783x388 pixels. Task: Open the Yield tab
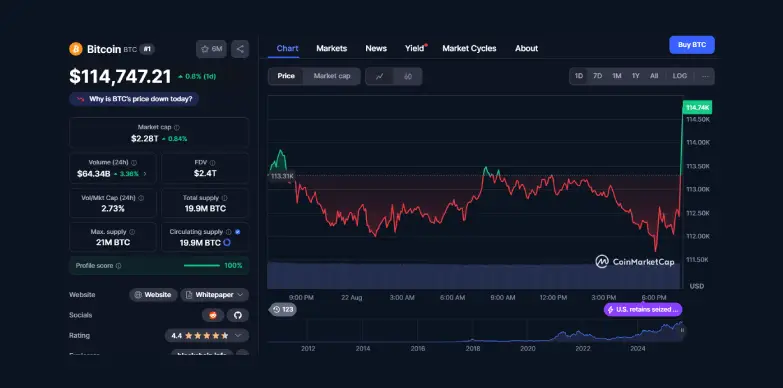pyautogui.click(x=415, y=48)
